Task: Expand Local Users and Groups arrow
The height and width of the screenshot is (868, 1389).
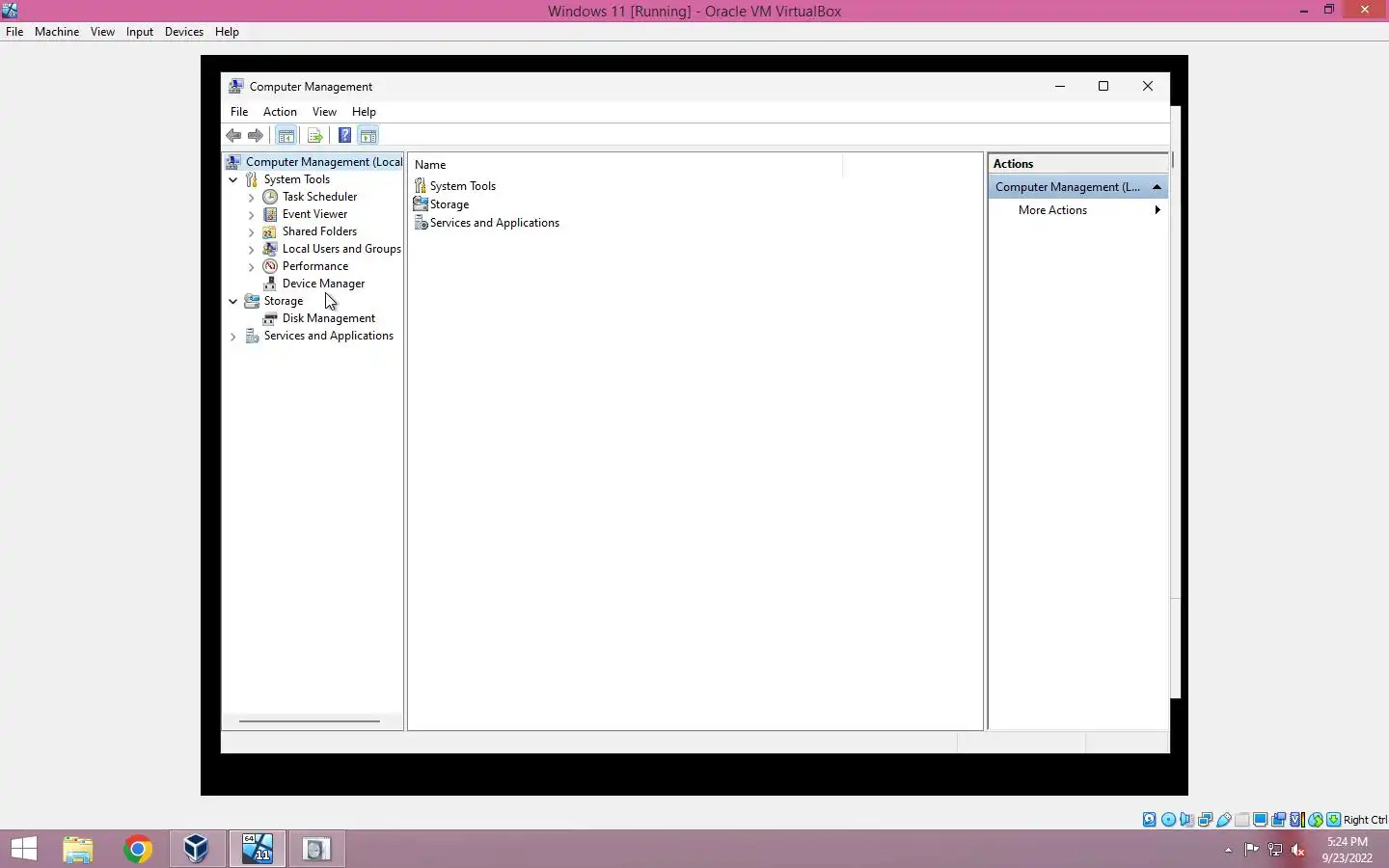Action: click(x=252, y=250)
